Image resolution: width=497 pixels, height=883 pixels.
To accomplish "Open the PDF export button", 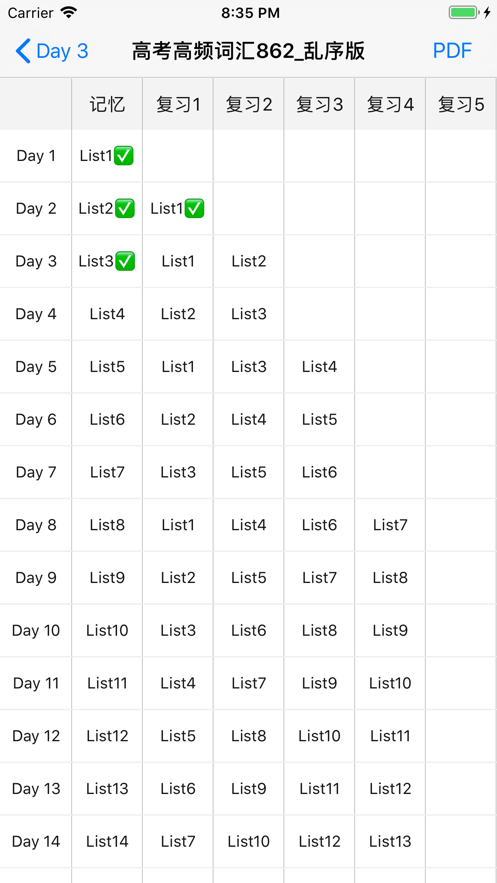I will [x=452, y=51].
